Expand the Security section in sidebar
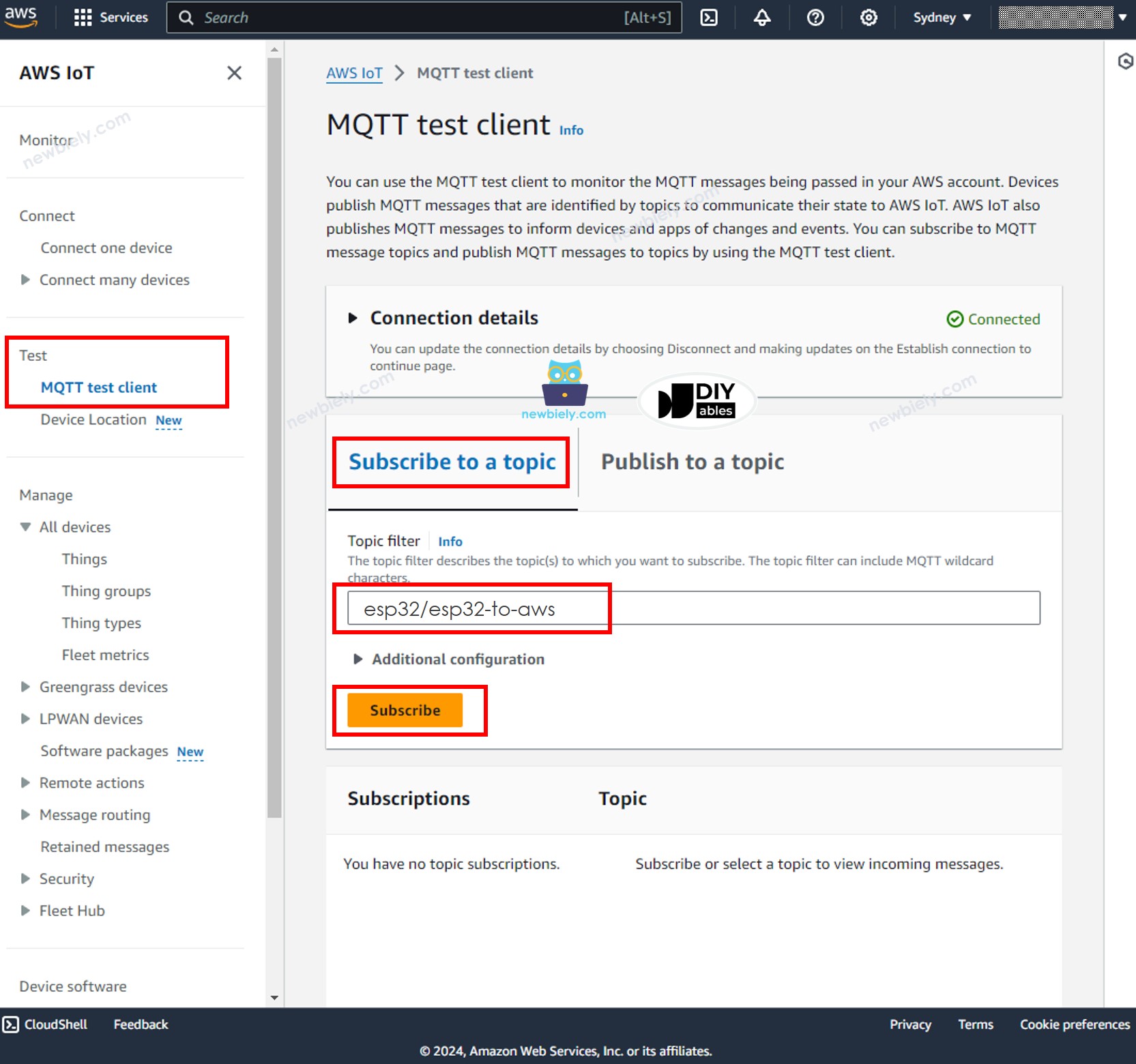This screenshot has width=1136, height=1064. click(25, 878)
